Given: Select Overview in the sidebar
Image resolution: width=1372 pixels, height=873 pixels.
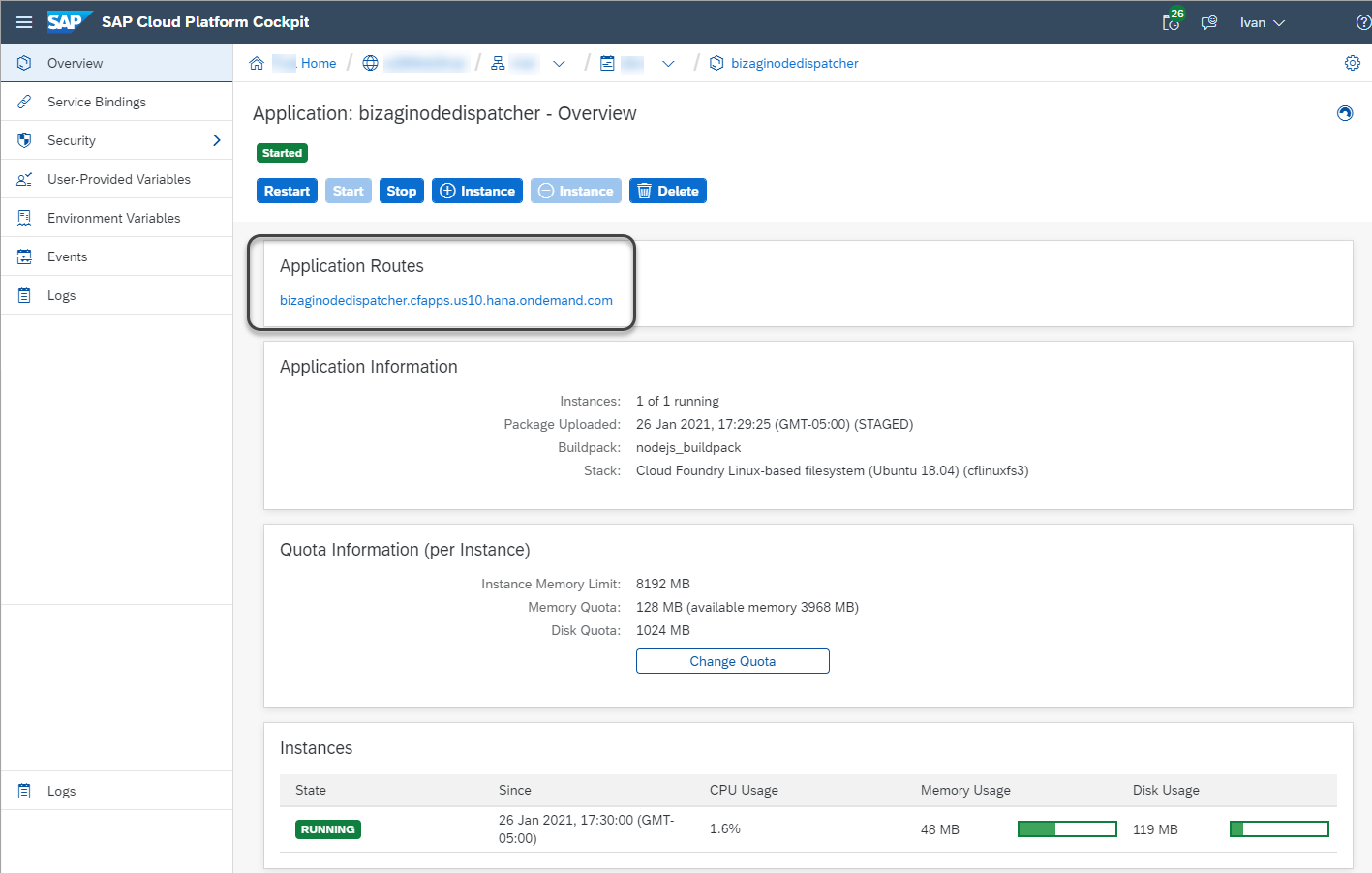Looking at the screenshot, I should pos(116,63).
